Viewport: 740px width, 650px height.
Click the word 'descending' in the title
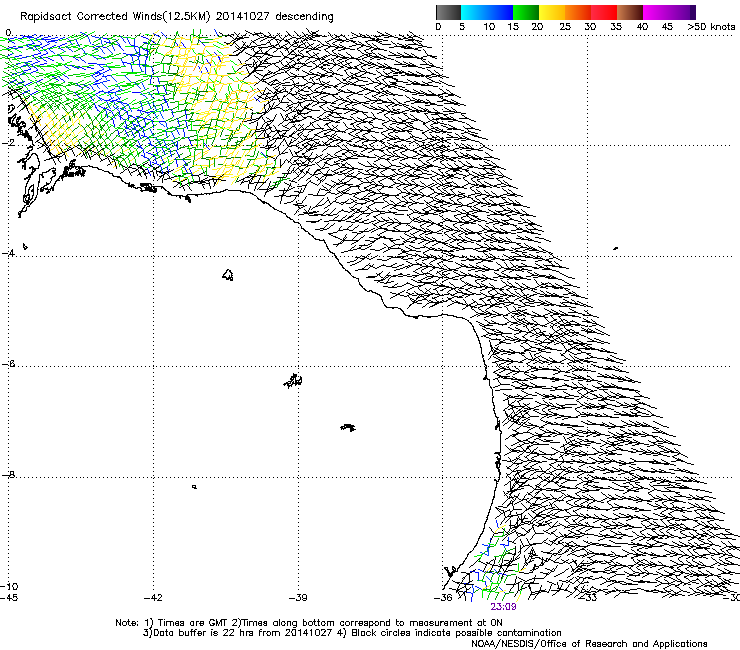tap(304, 17)
